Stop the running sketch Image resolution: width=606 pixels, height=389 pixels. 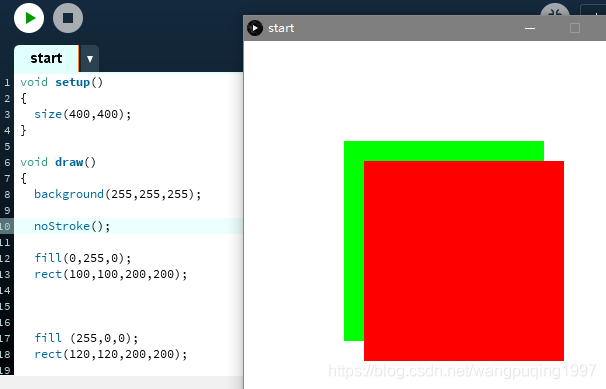(68, 18)
